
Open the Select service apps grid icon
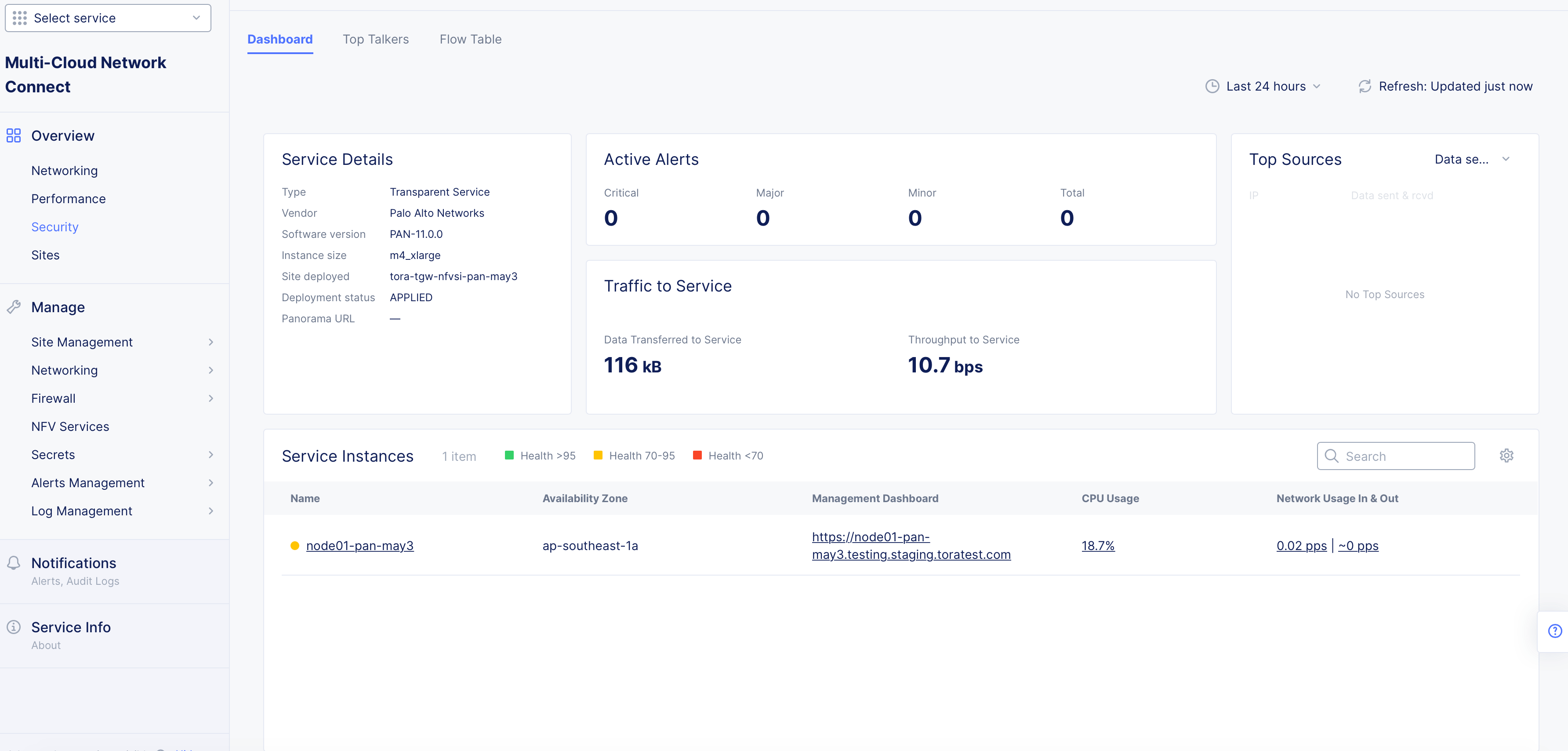19,18
